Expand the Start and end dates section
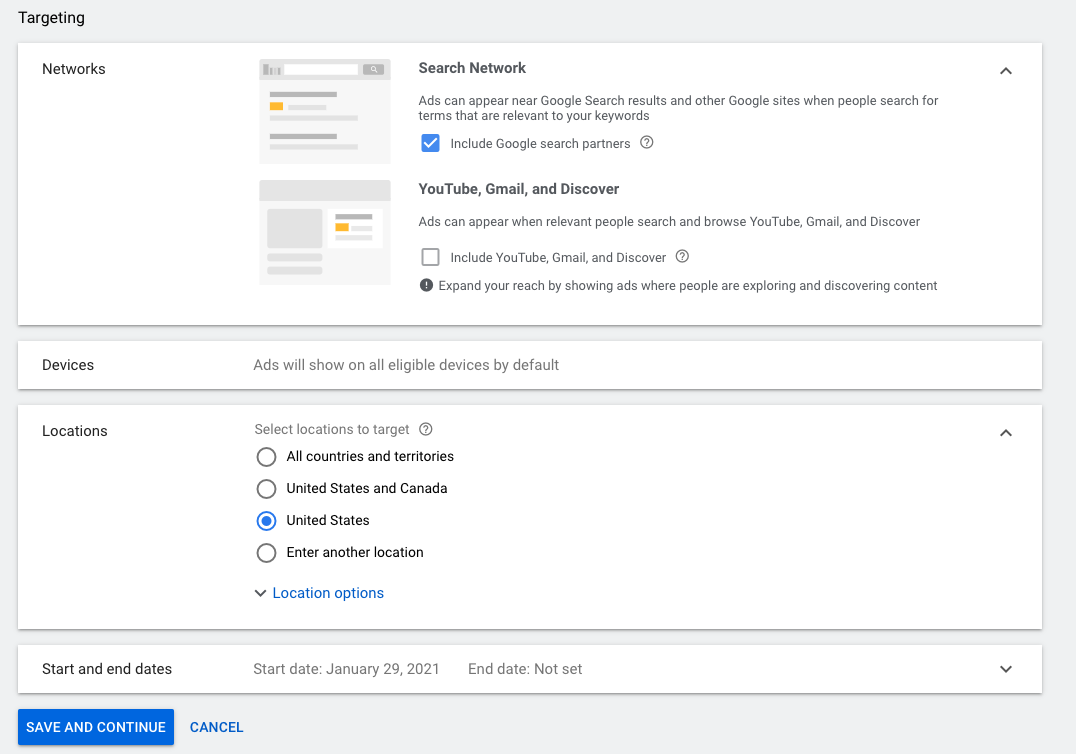Image resolution: width=1076 pixels, height=754 pixels. [x=1006, y=669]
